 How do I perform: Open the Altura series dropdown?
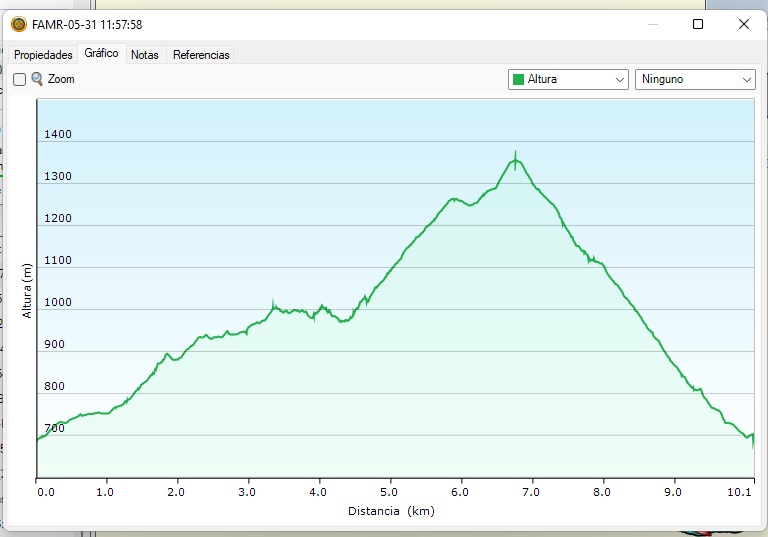coord(567,79)
